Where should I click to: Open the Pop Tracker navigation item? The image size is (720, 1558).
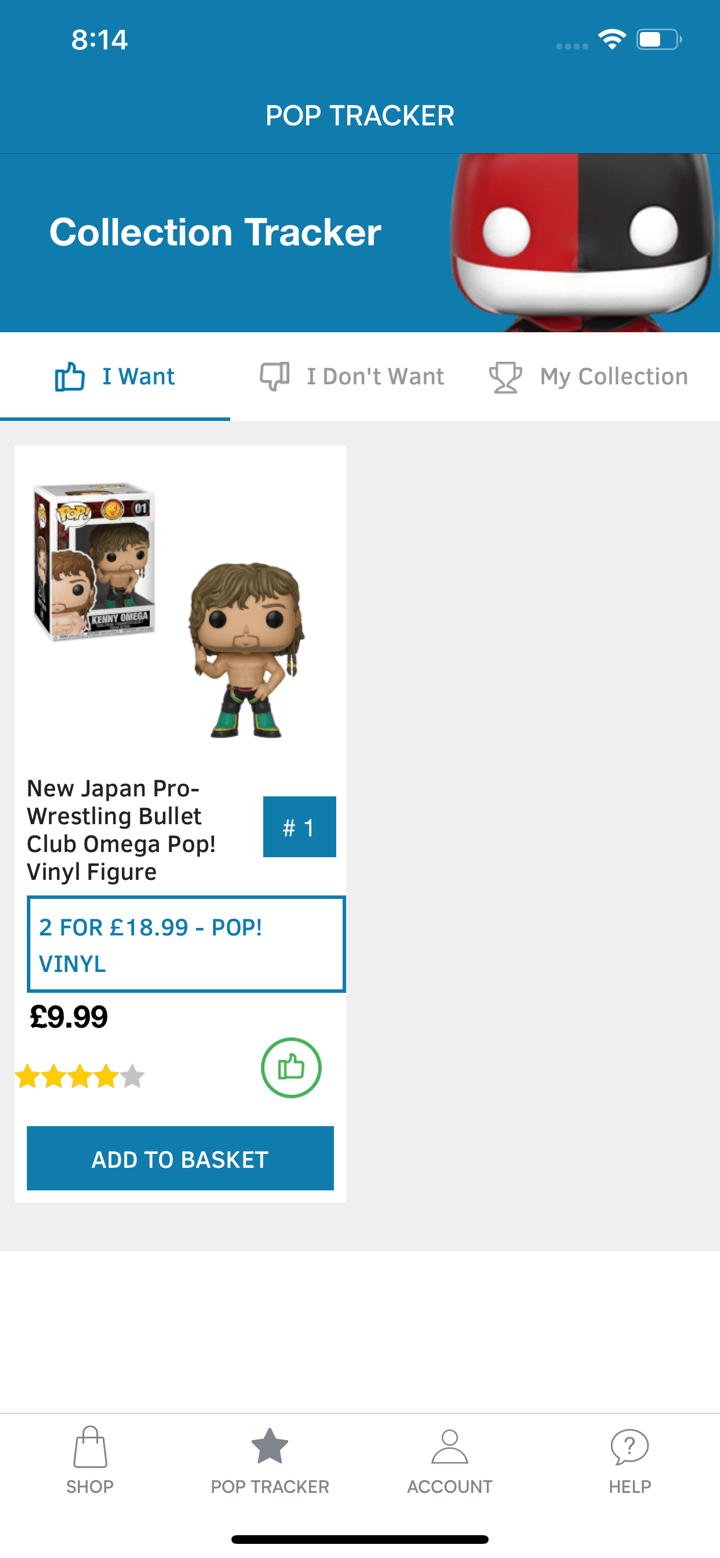tap(269, 1460)
